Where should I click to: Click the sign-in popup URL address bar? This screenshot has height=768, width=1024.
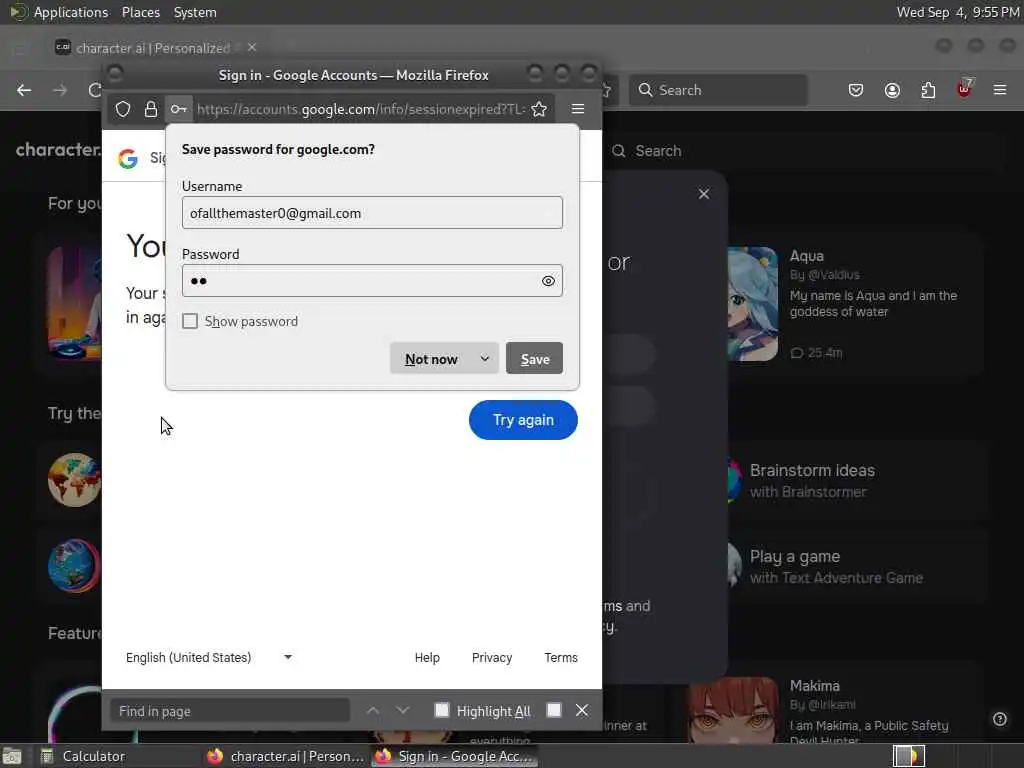360,109
